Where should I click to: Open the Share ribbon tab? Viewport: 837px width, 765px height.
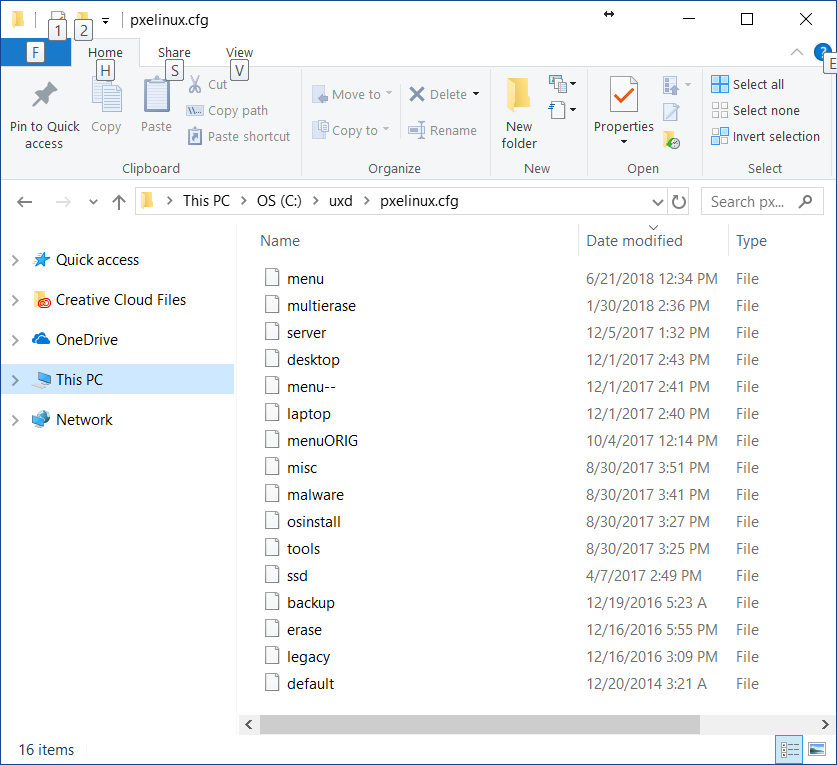pos(174,53)
